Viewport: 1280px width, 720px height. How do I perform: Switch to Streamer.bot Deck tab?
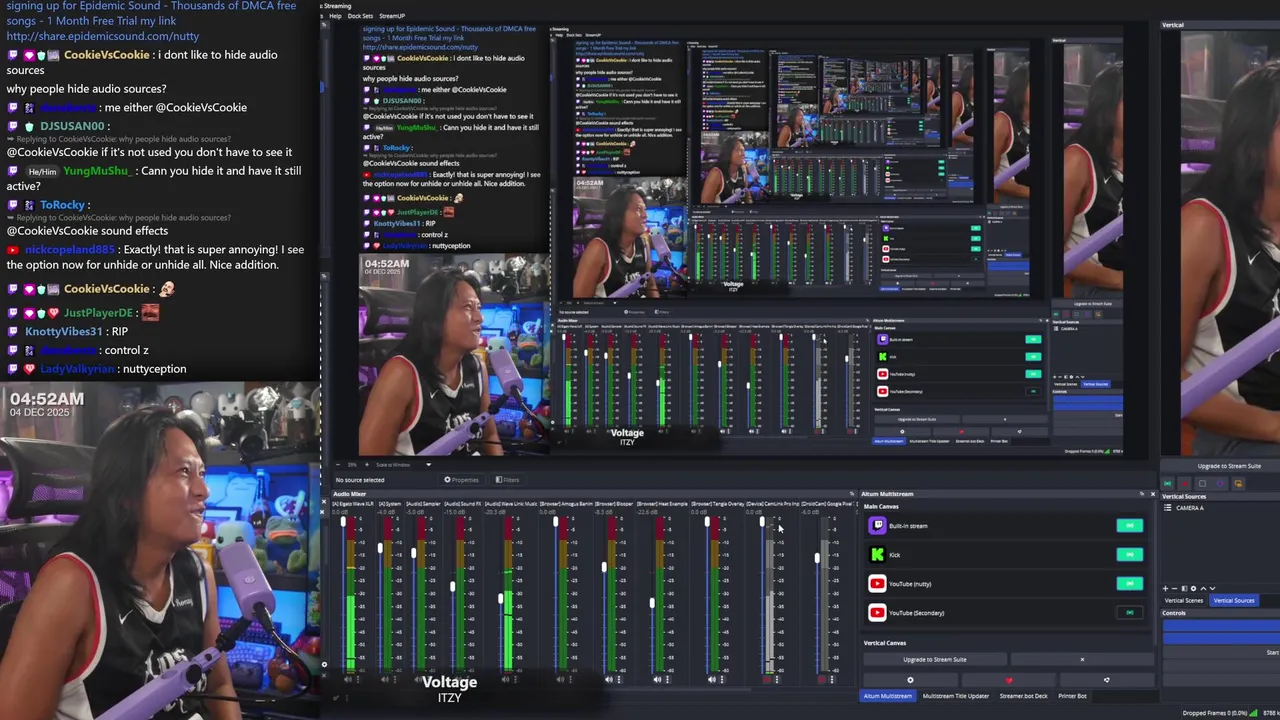pyautogui.click(x=1024, y=695)
